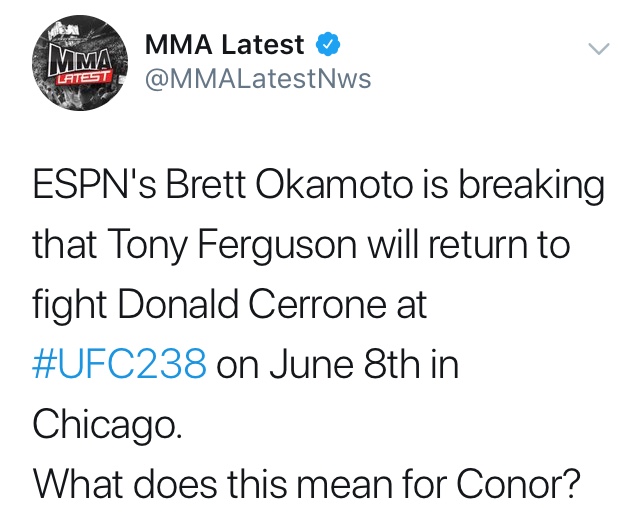Click the MMA logo lettering in avatar
The height and width of the screenshot is (525, 623).
pos(79,60)
